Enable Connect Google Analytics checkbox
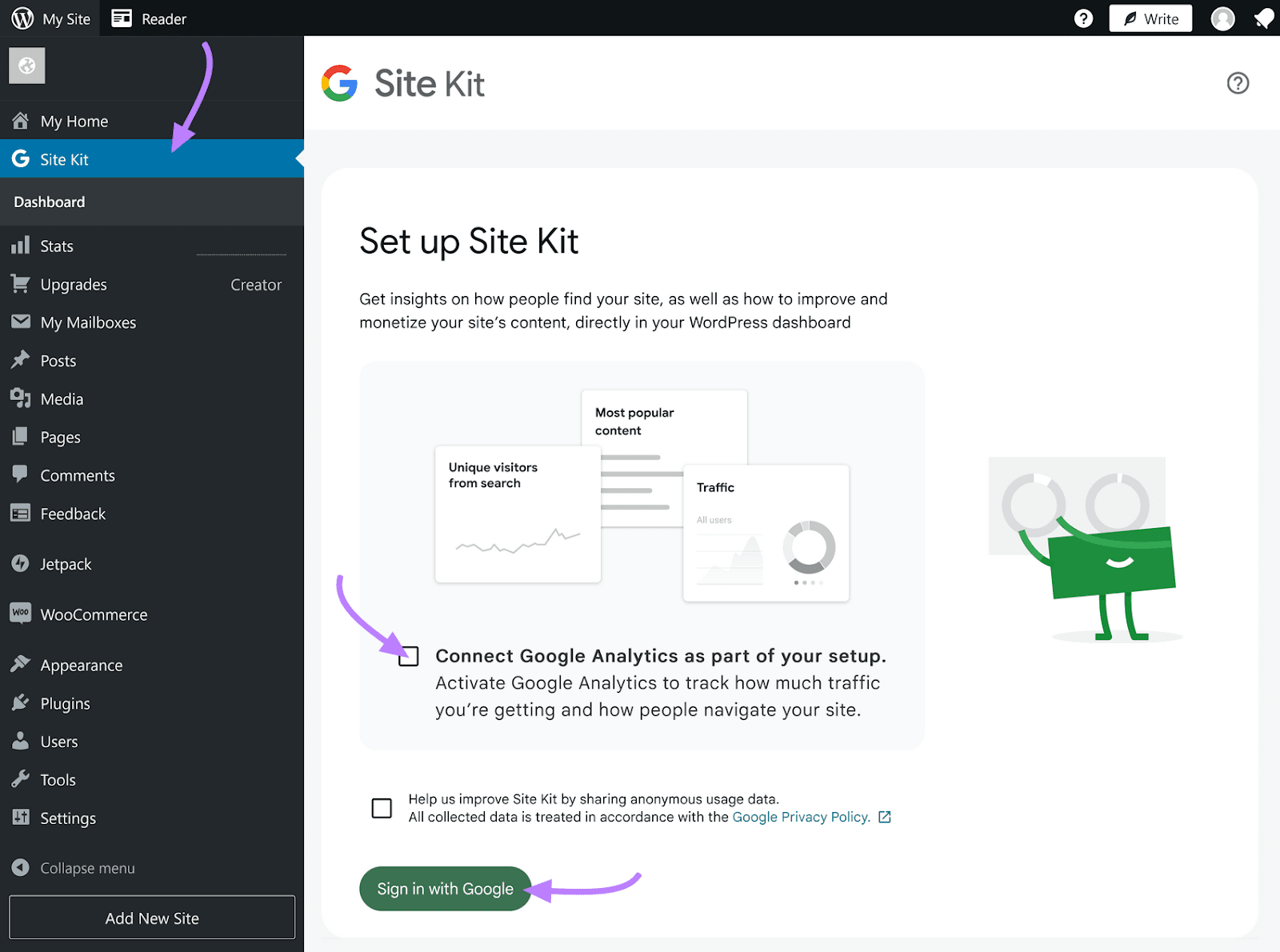Screen dimensions: 1280x952 [409, 656]
